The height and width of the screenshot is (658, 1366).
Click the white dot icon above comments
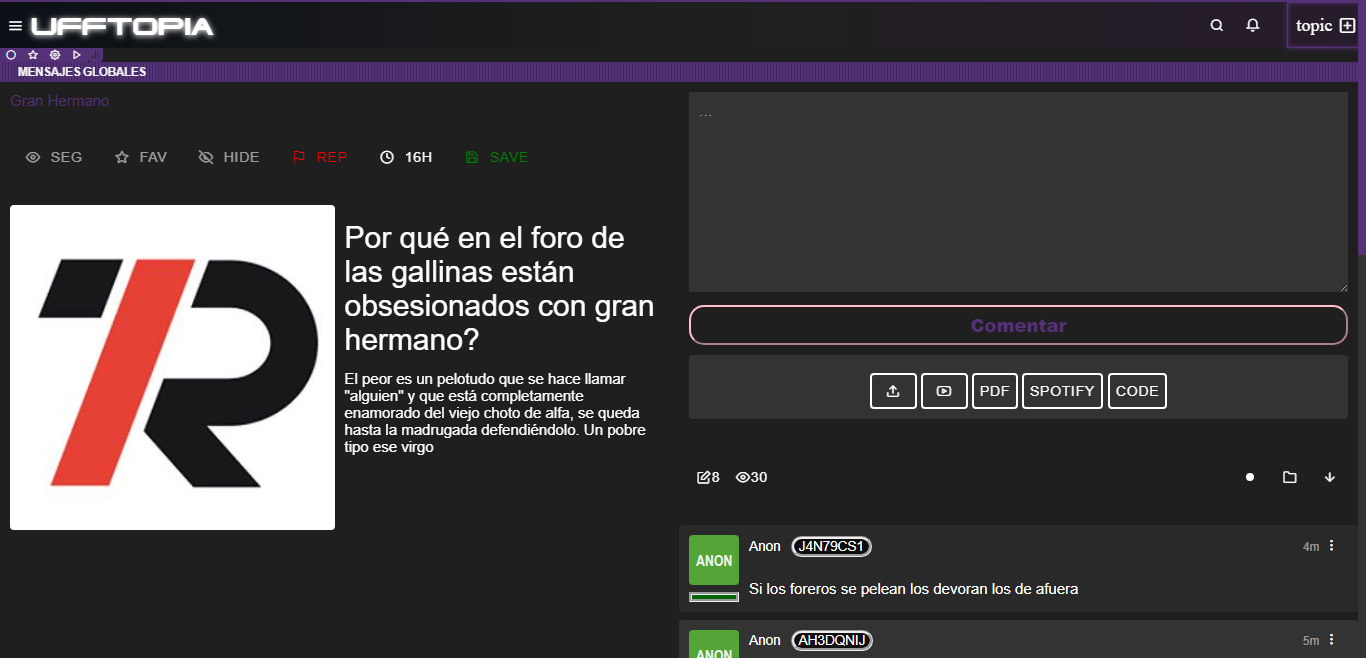point(1250,477)
